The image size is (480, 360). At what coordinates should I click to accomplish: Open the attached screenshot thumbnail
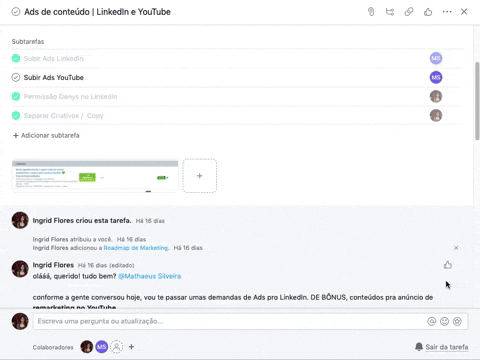(x=95, y=176)
